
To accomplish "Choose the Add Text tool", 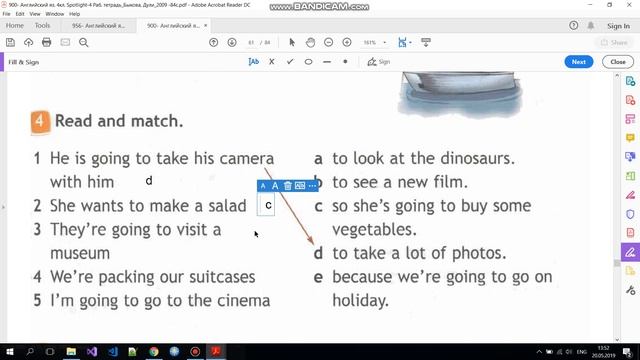I will (253, 62).
